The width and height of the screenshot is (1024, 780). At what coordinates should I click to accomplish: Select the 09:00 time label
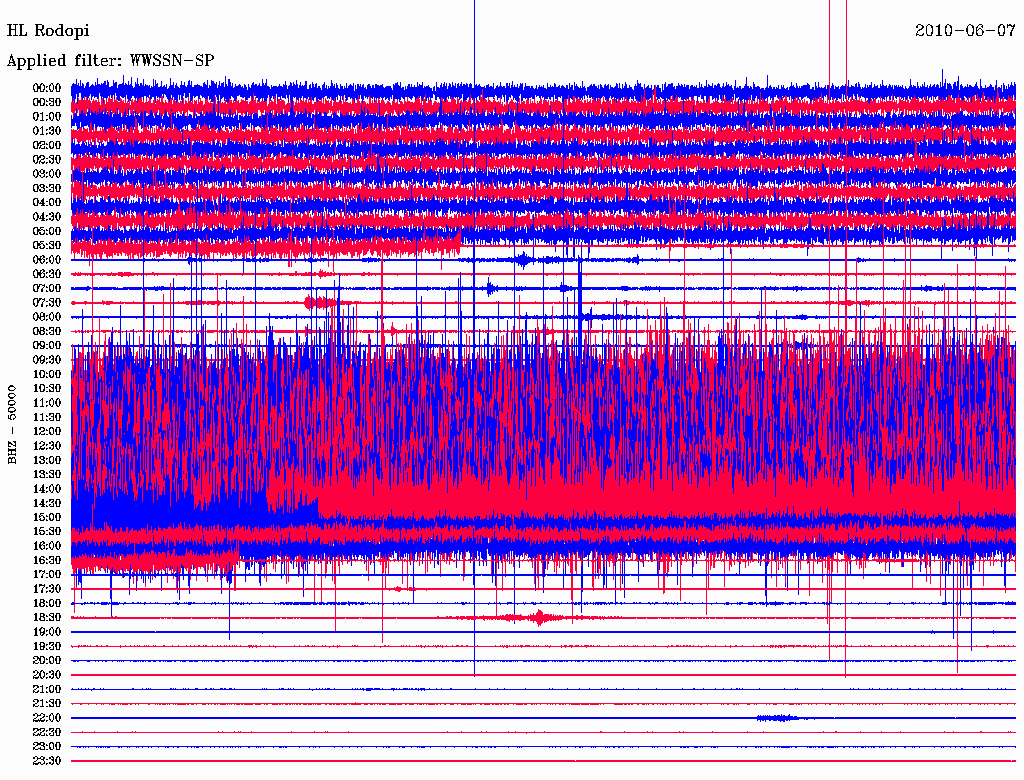47,346
